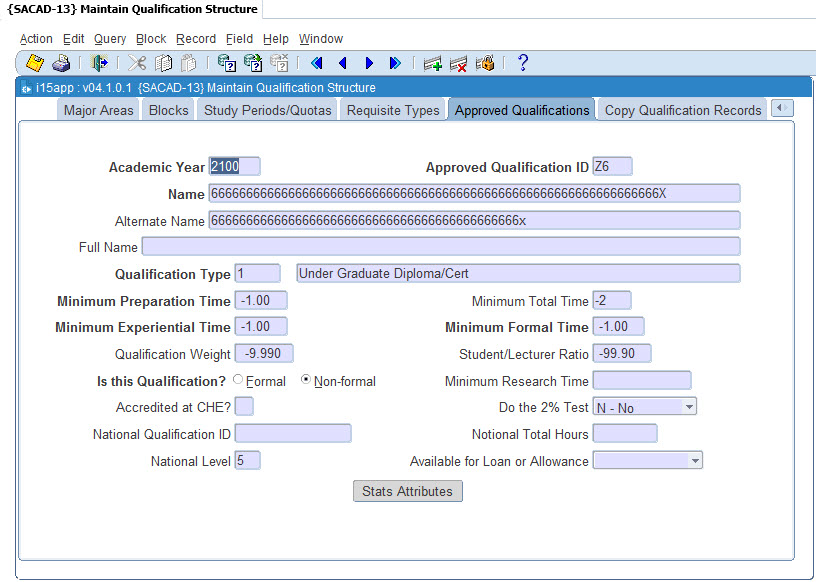816x582 pixels.
Task: Click the Print icon
Action: point(61,63)
